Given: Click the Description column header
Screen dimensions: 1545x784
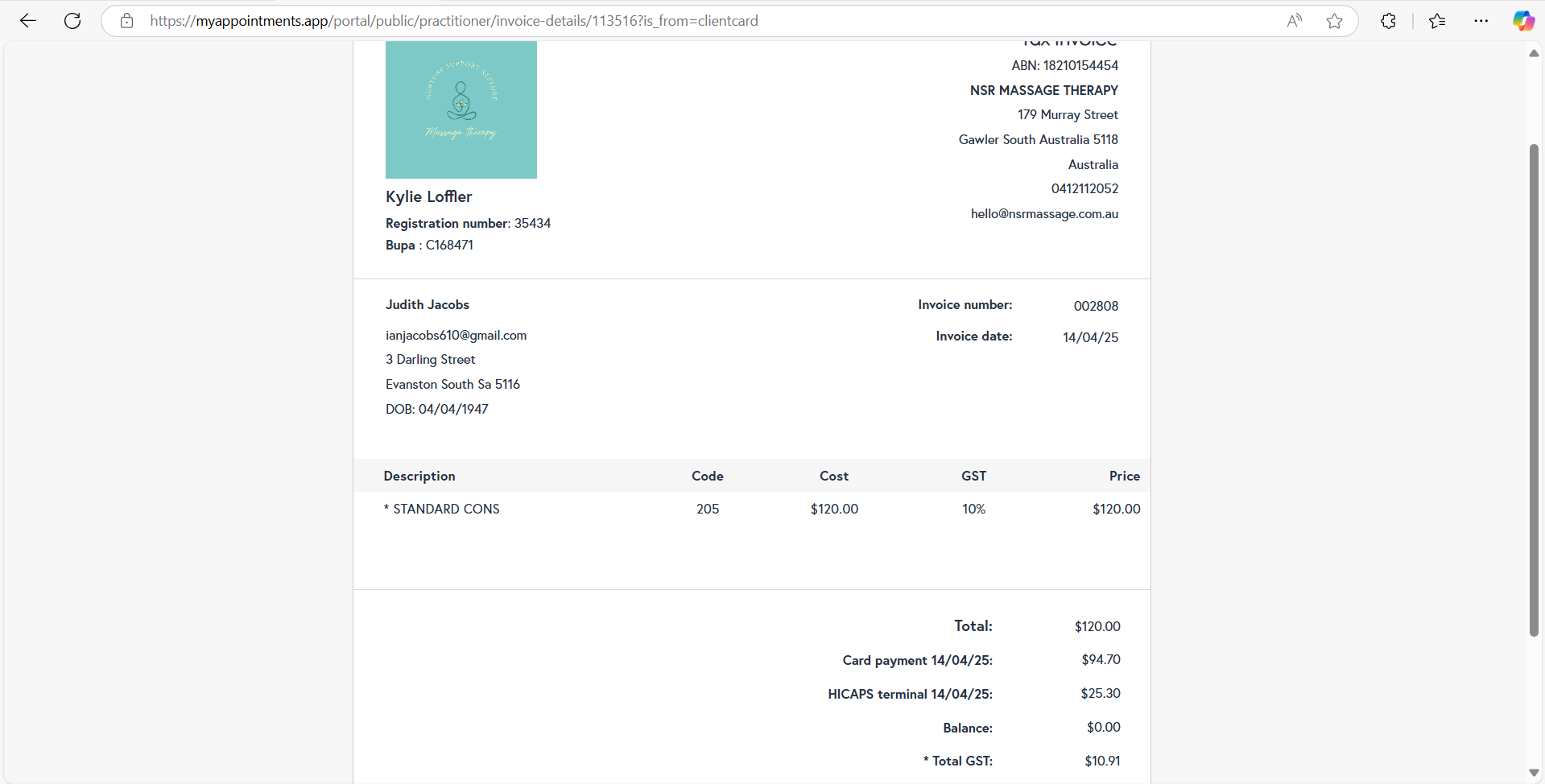Looking at the screenshot, I should click(419, 477).
